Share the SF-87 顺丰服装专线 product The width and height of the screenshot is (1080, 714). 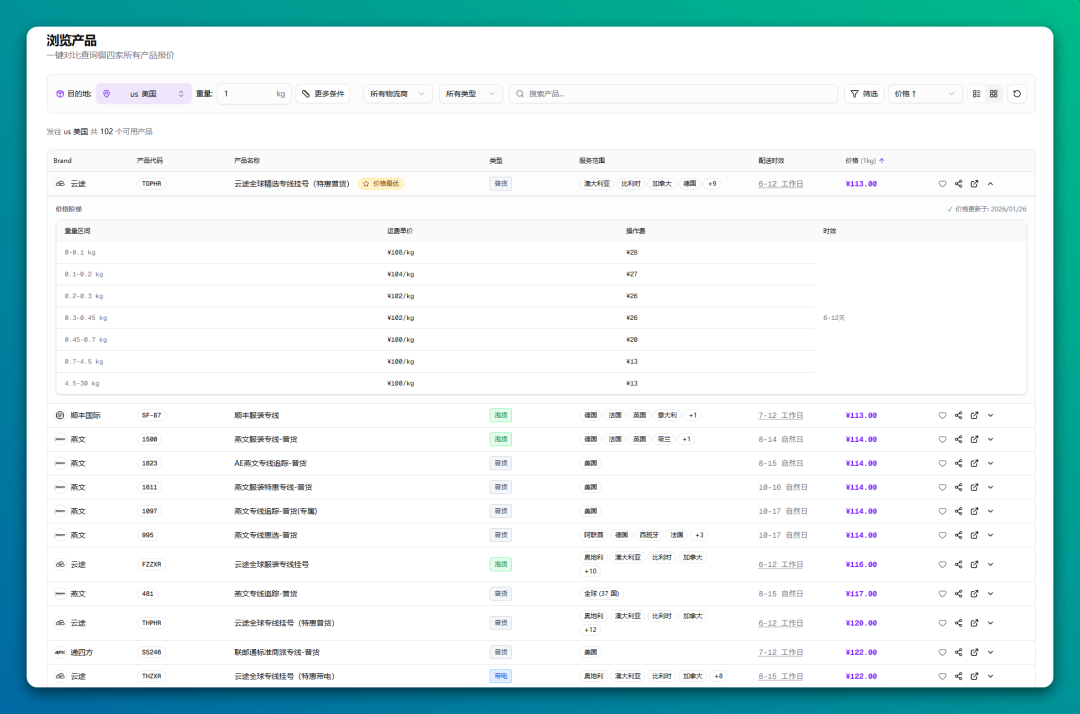tap(958, 415)
